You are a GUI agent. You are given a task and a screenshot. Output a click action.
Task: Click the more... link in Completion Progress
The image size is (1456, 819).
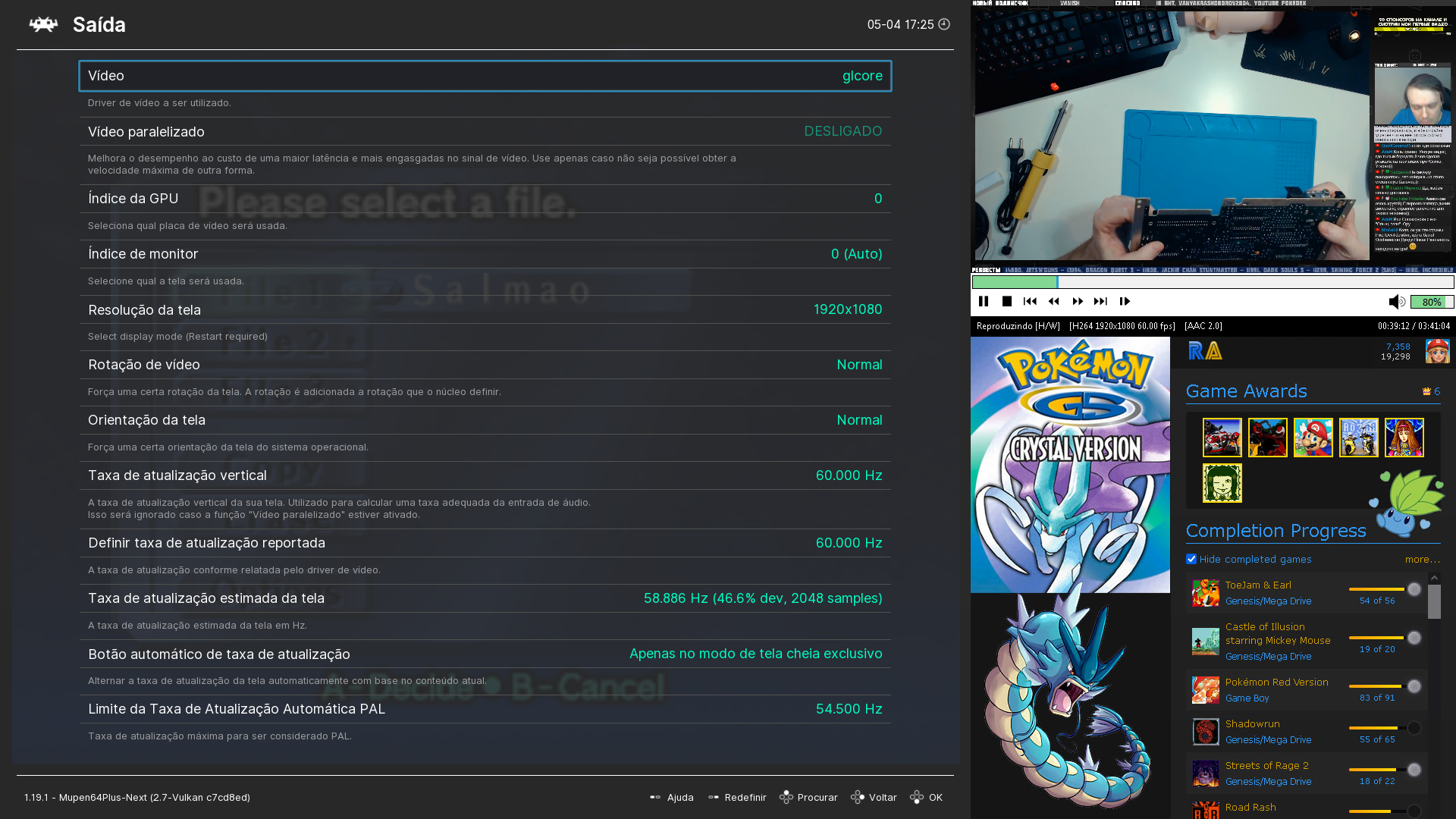point(1422,560)
